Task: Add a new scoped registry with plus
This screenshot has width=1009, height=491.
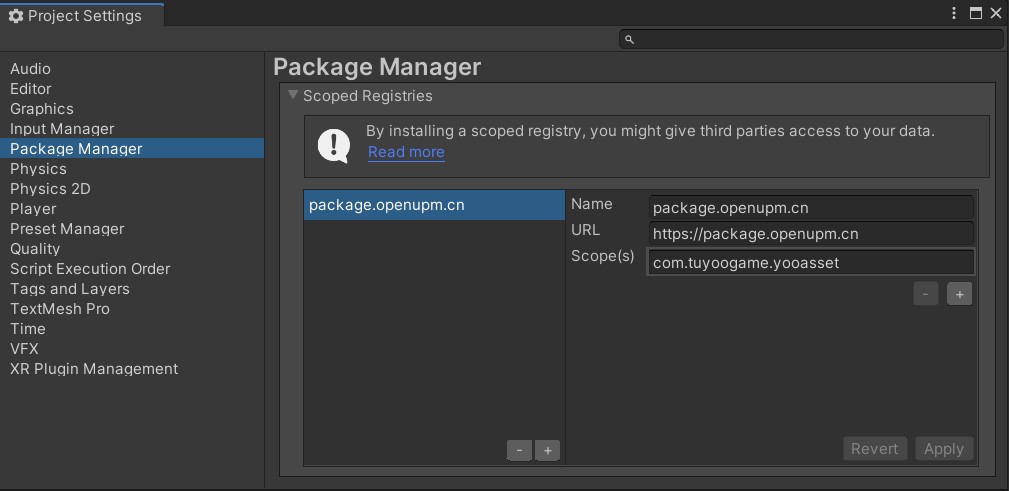Action: tap(548, 450)
